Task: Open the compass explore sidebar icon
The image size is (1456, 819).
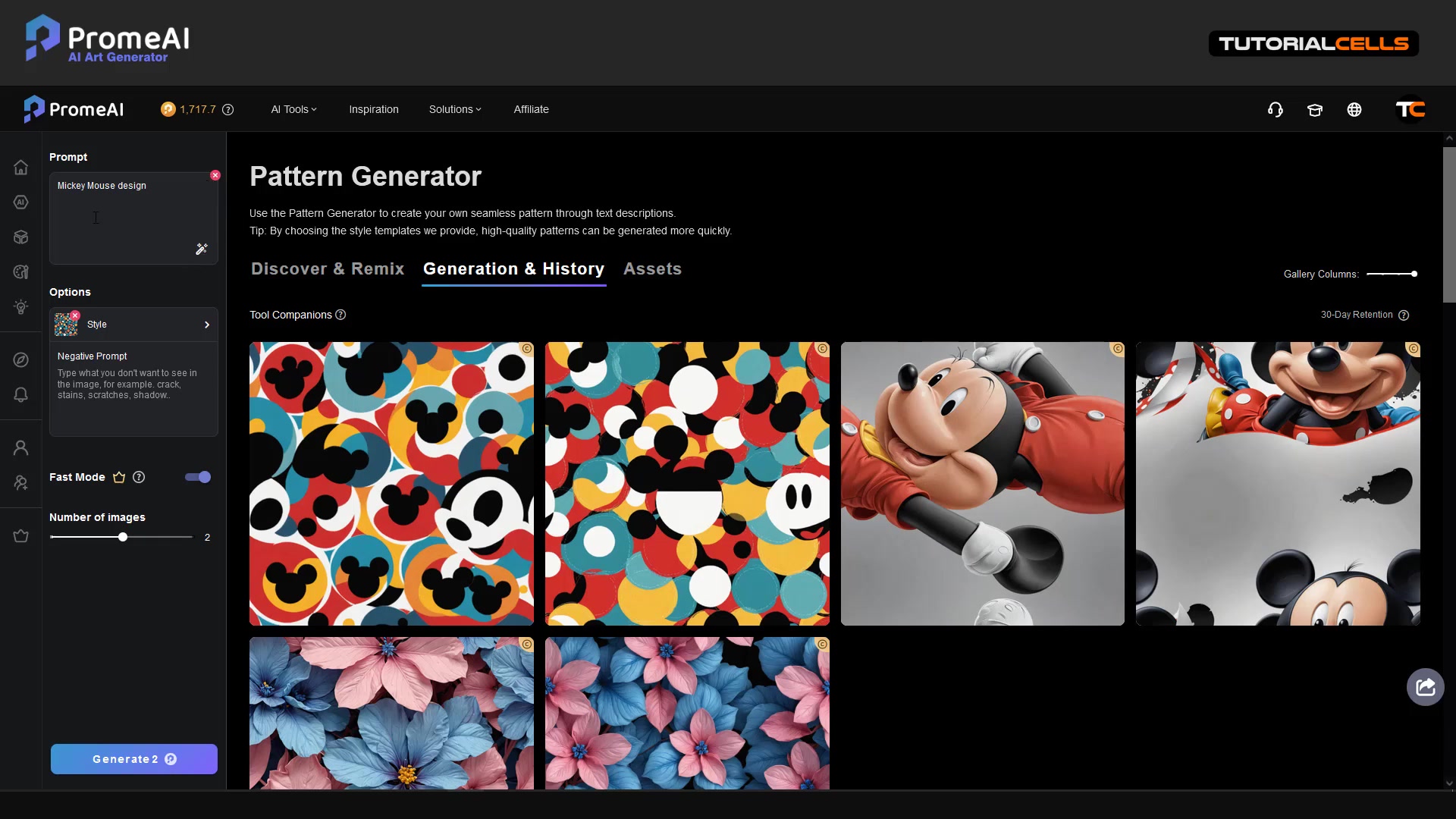Action: (21, 360)
